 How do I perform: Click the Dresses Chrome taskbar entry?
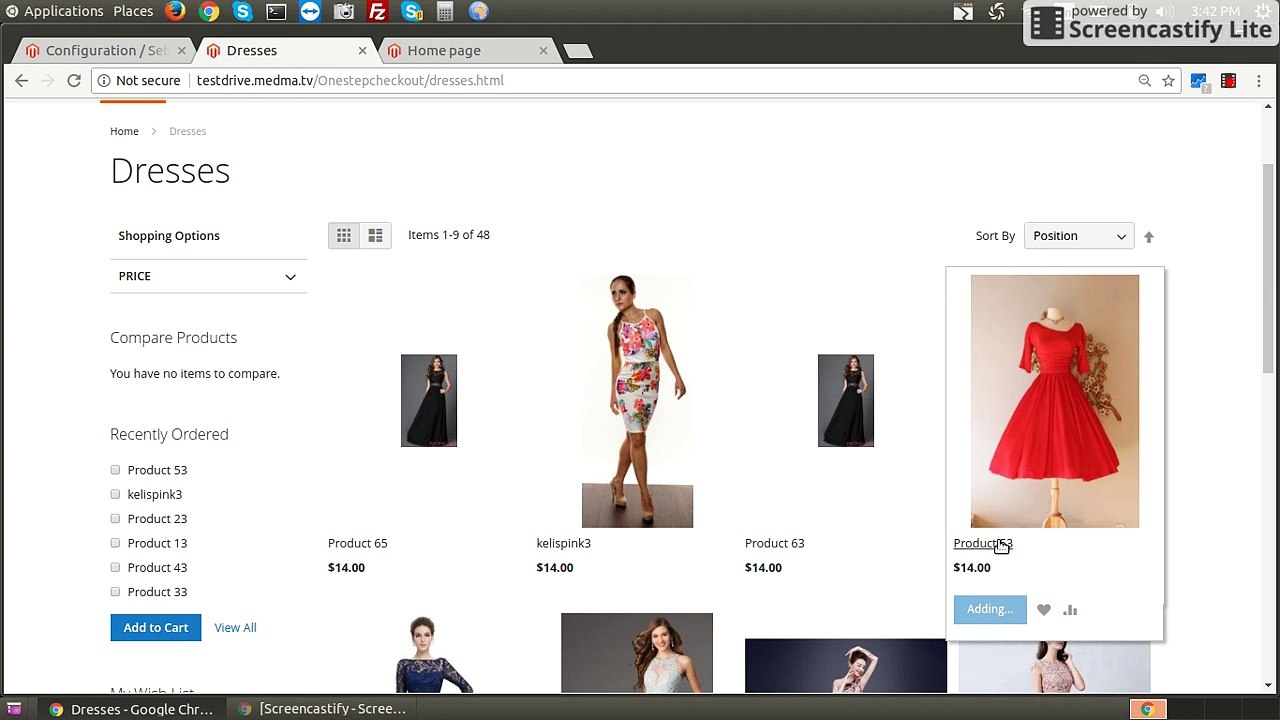click(131, 709)
